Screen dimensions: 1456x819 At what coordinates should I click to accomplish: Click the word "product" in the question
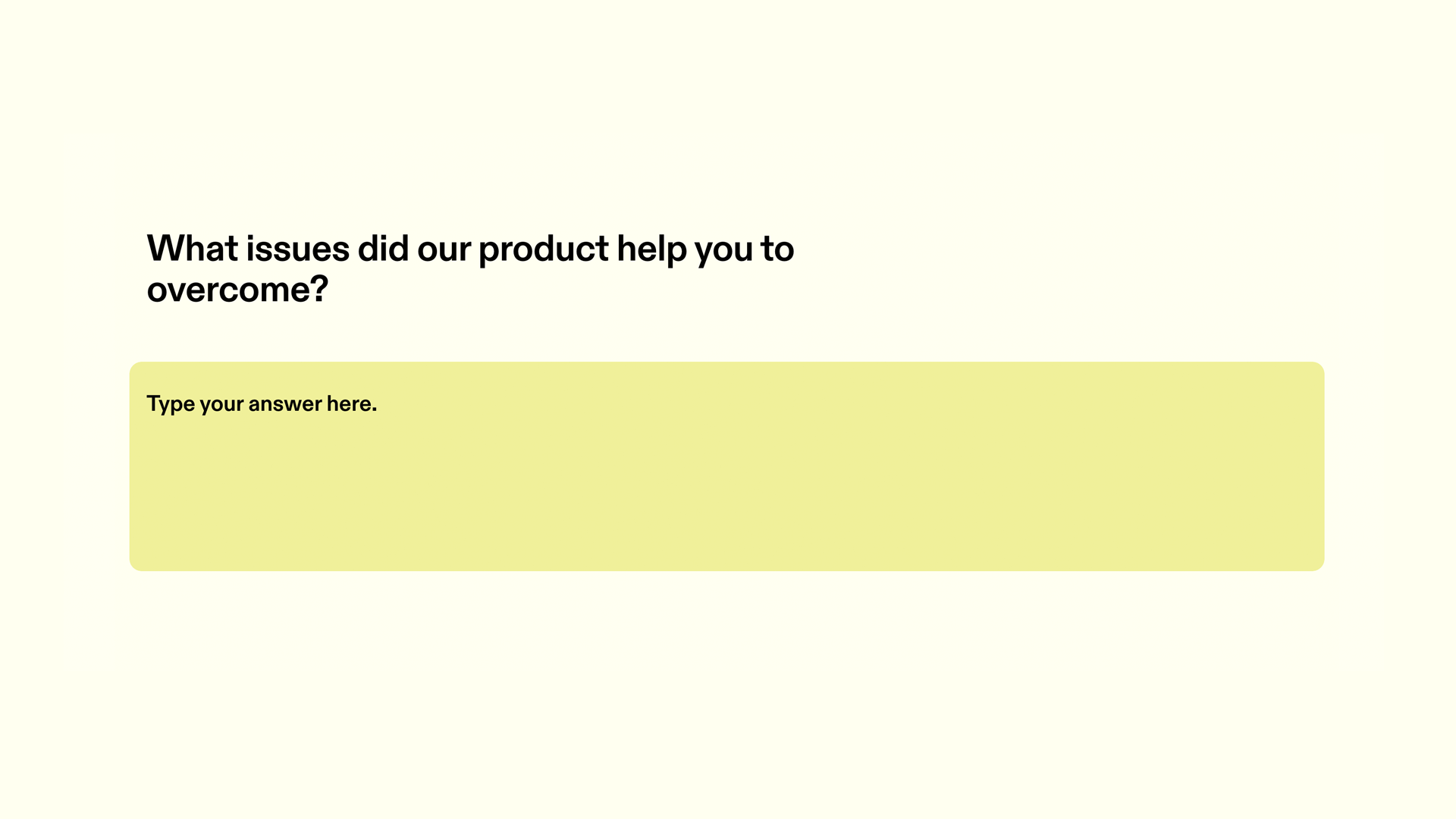[x=544, y=250]
